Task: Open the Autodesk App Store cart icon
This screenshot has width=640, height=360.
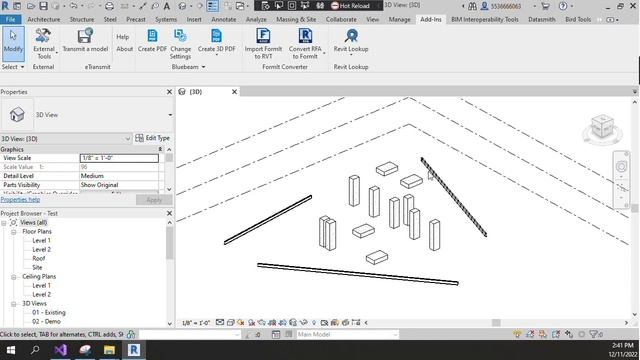Action: (544, 6)
